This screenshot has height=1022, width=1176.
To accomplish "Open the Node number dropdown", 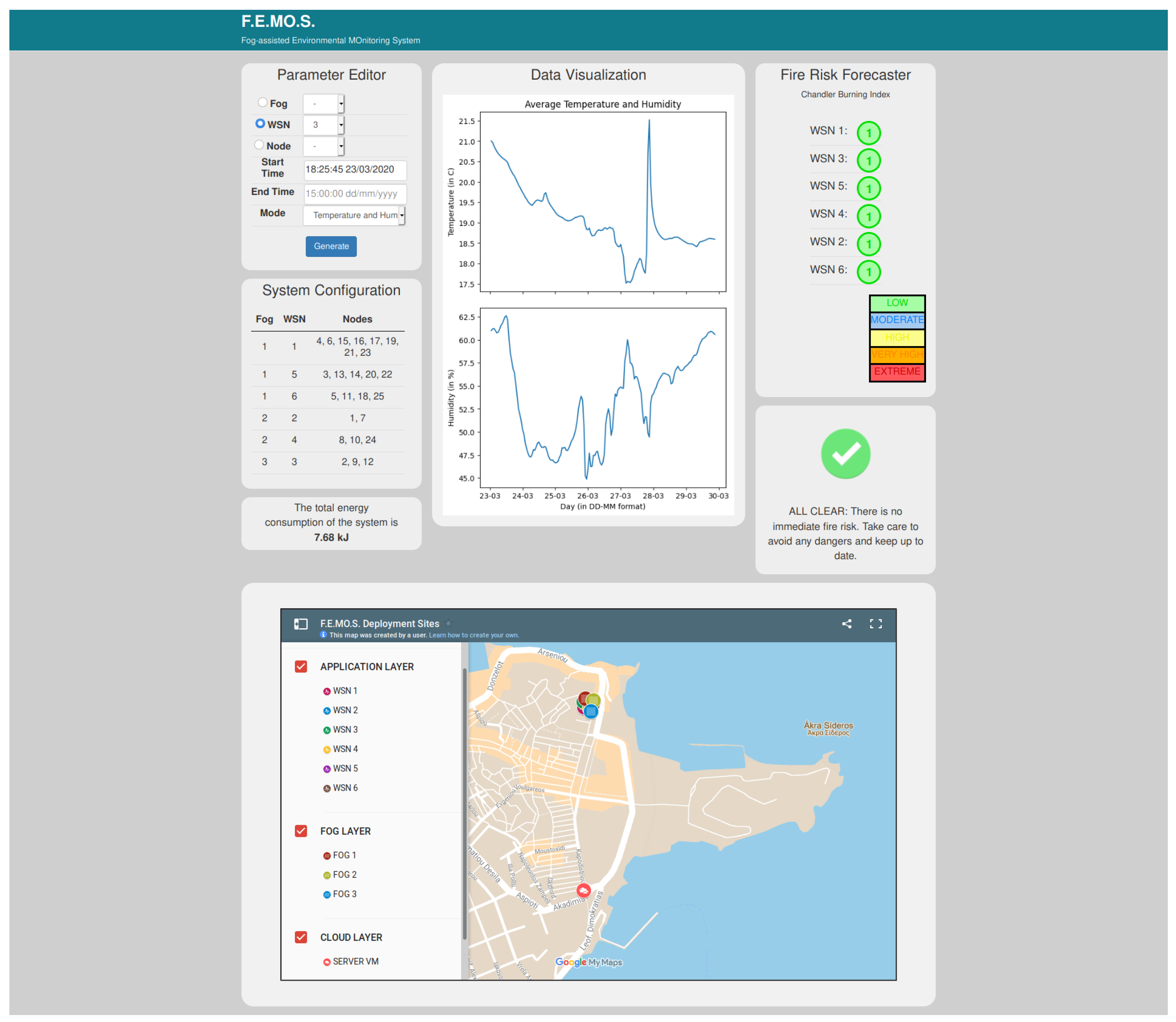I will pyautogui.click(x=324, y=147).
